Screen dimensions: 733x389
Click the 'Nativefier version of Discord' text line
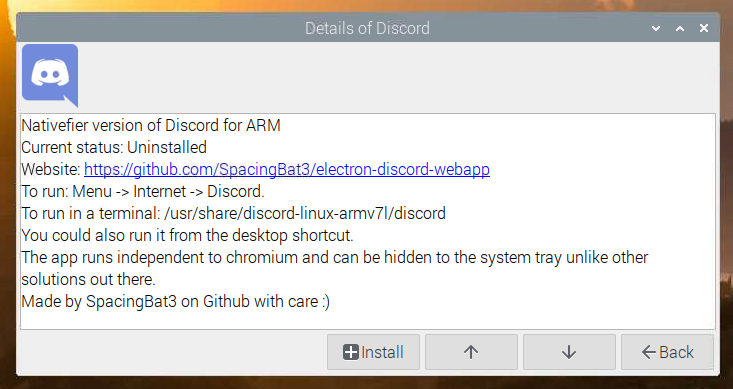point(151,125)
